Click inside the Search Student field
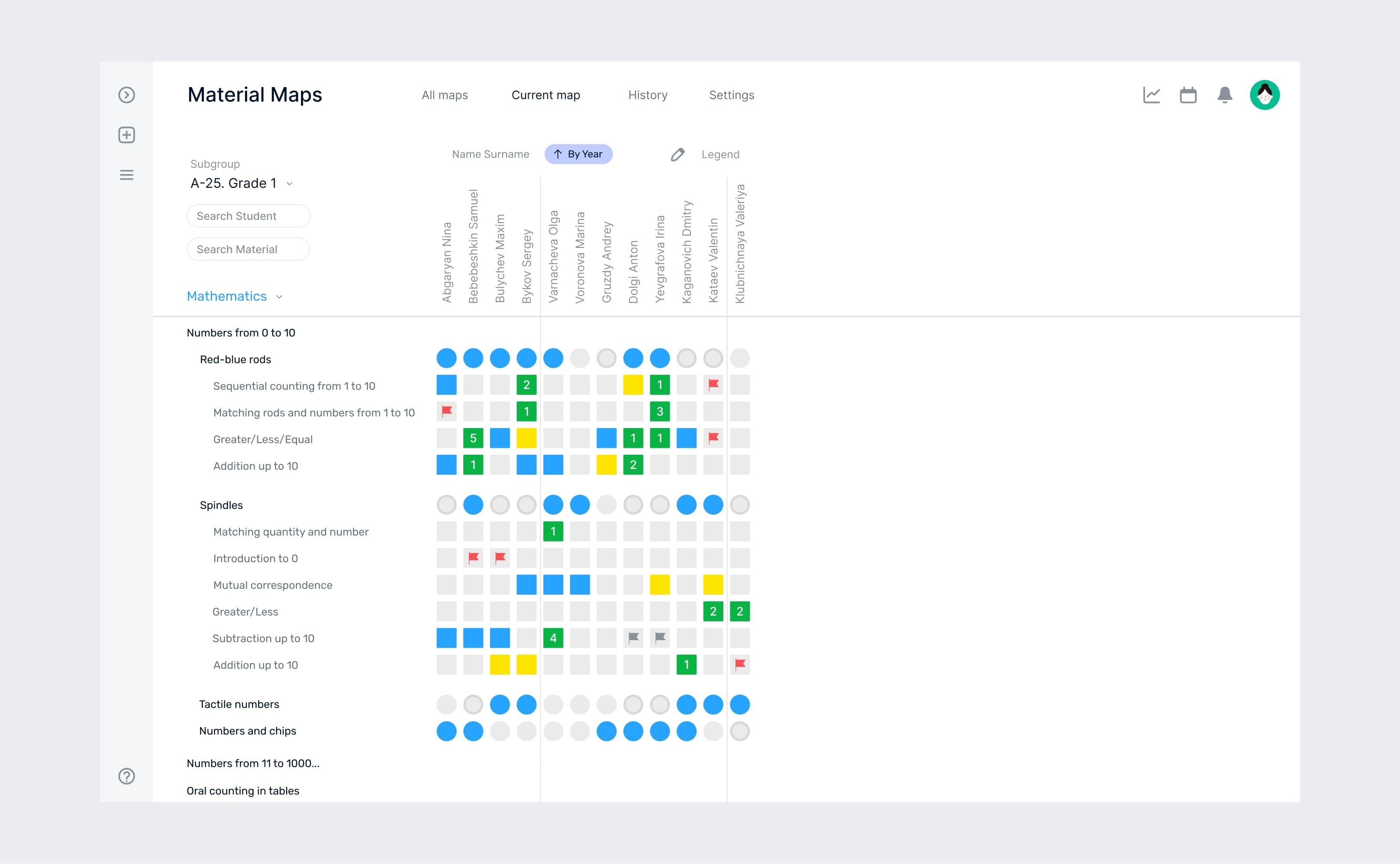The height and width of the screenshot is (864, 1400). tap(248, 216)
